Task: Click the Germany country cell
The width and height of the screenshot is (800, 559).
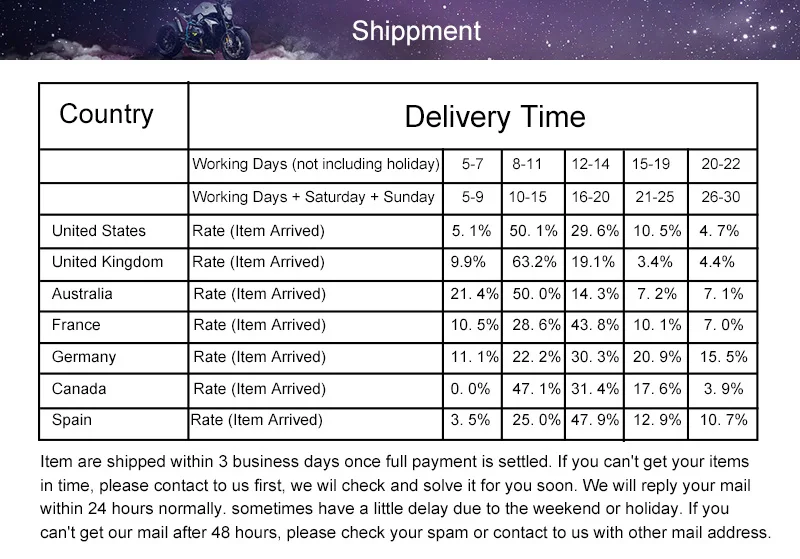Action: [113, 358]
